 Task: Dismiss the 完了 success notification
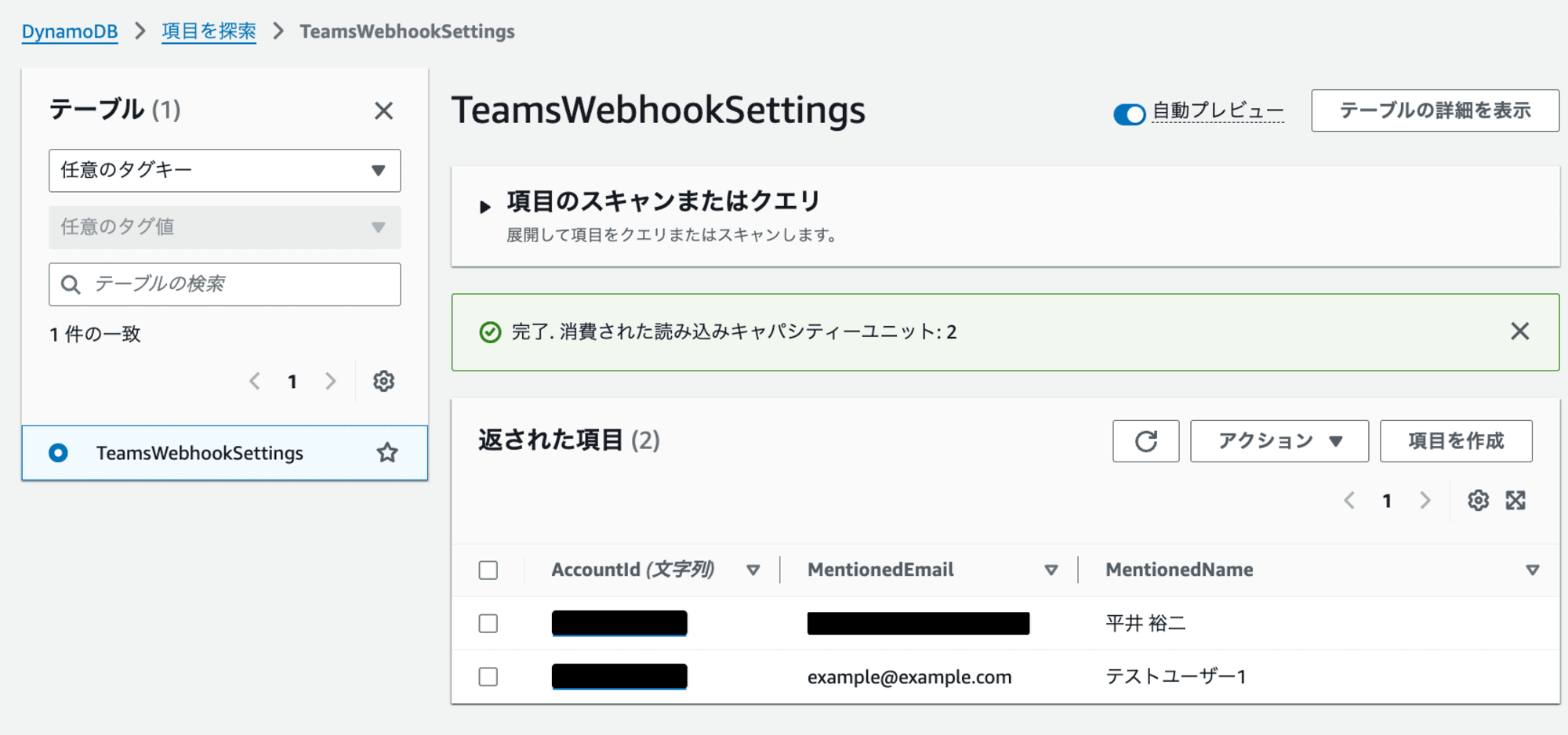coord(1519,331)
